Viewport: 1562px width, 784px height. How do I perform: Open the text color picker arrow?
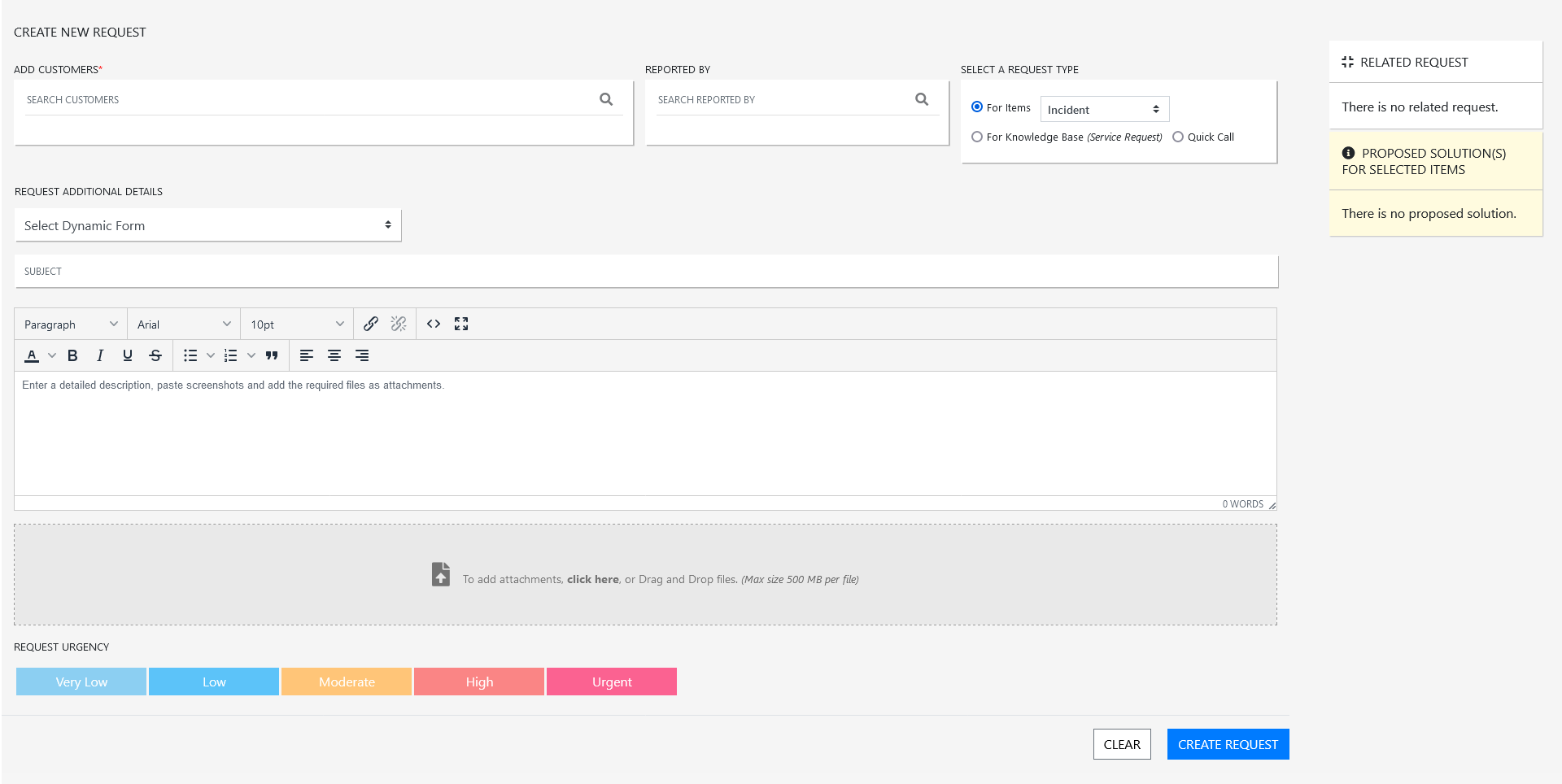tap(52, 355)
